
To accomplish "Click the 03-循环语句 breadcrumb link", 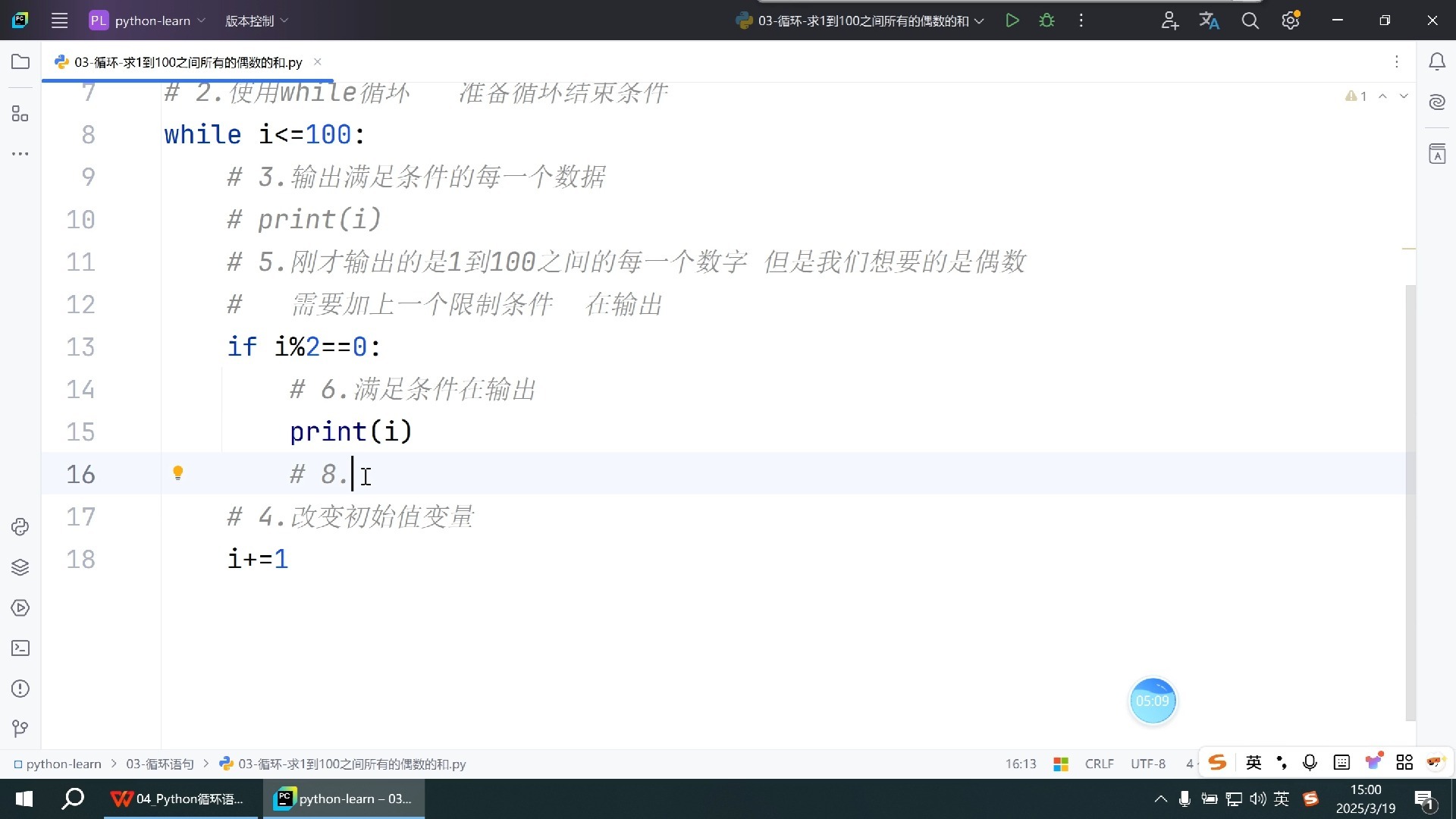I will click(159, 764).
